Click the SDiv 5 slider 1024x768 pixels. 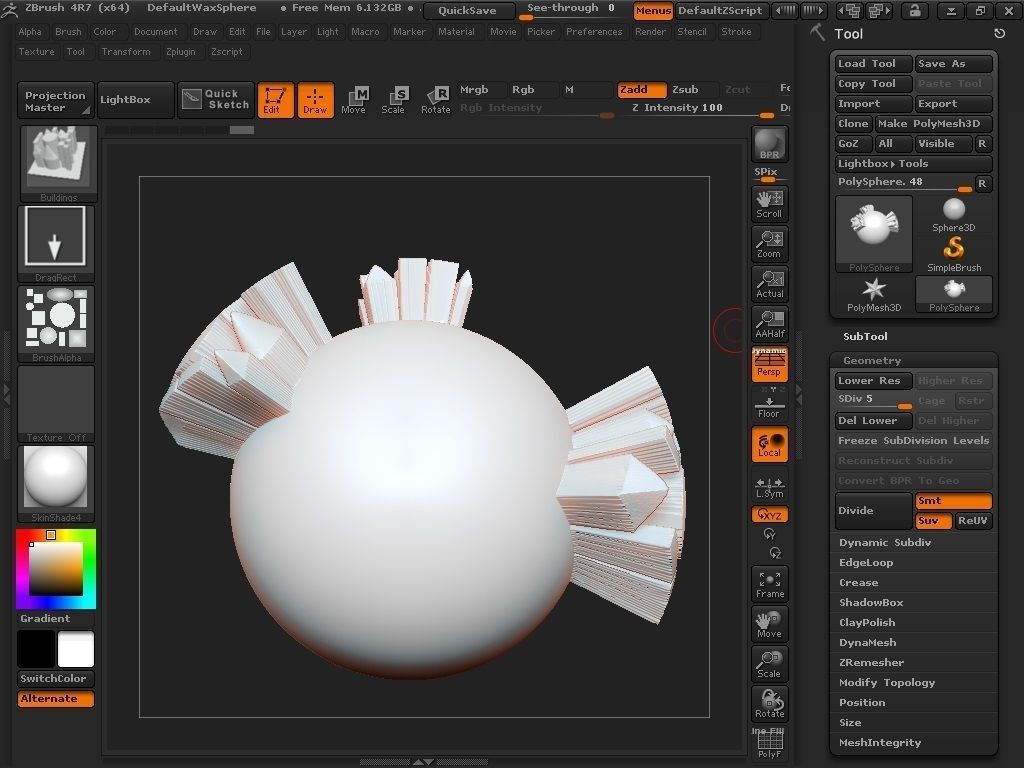coord(874,400)
